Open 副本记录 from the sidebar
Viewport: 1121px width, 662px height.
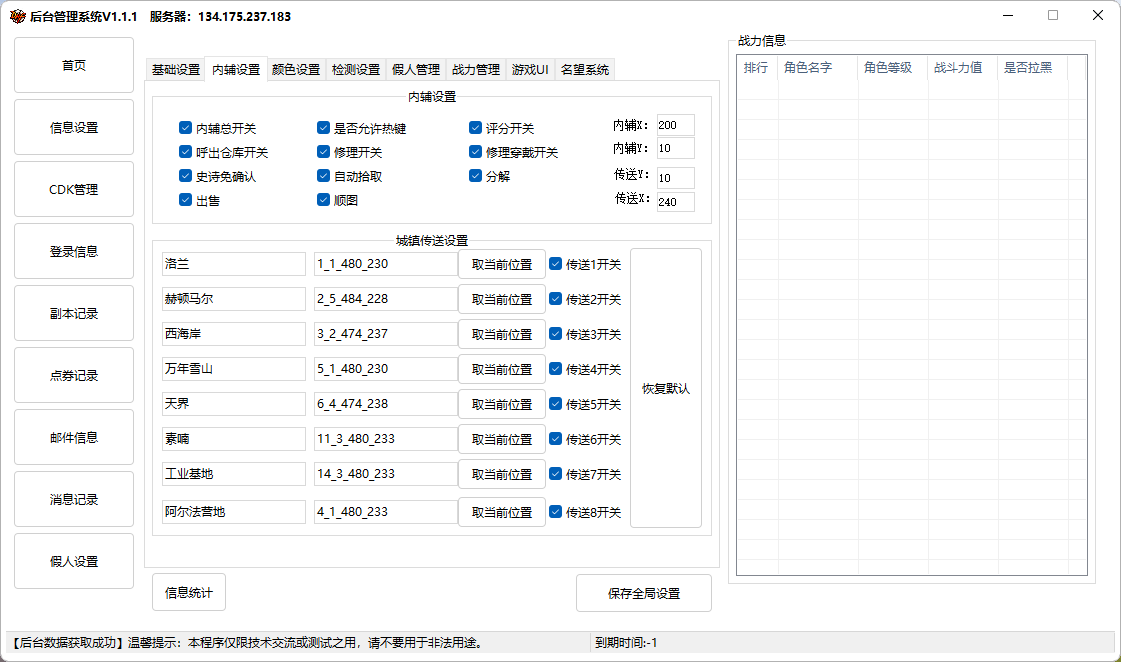click(74, 313)
